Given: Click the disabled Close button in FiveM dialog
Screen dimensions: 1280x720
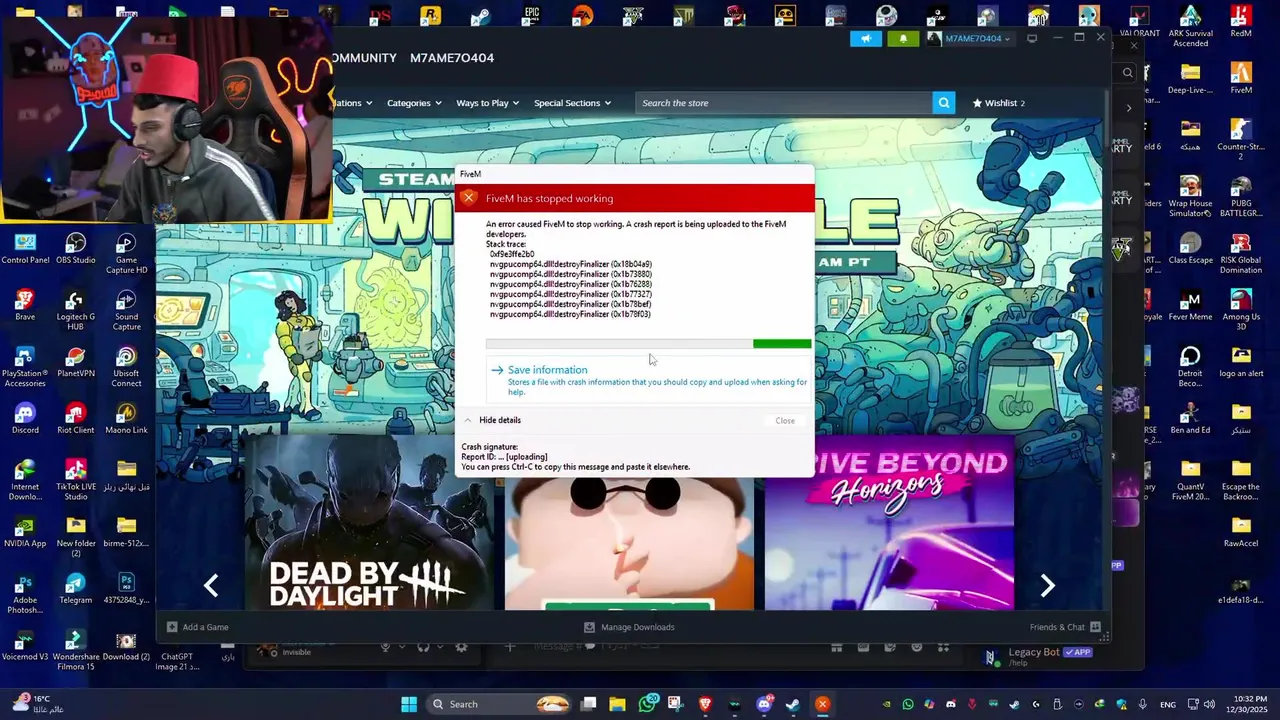Looking at the screenshot, I should [x=785, y=420].
